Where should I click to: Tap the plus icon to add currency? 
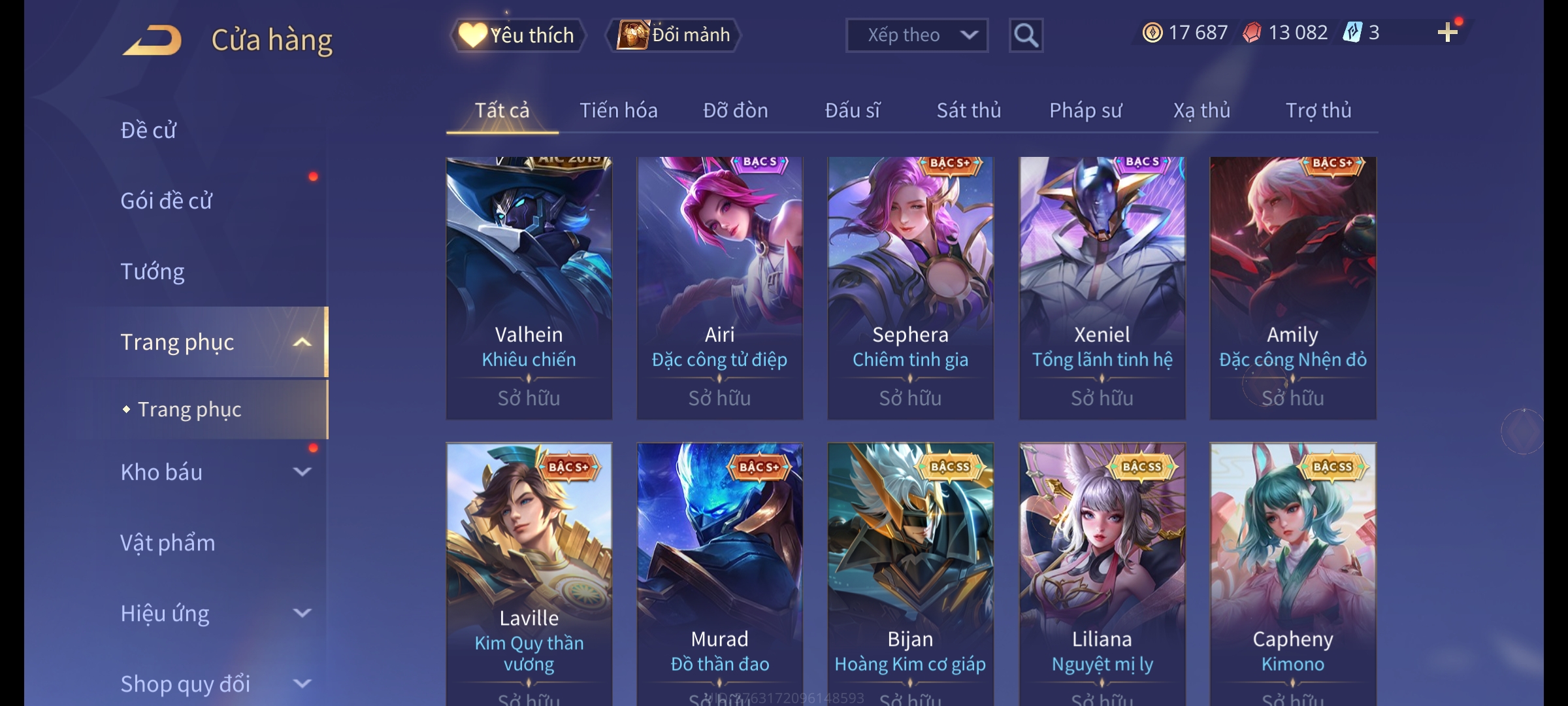tap(1447, 33)
